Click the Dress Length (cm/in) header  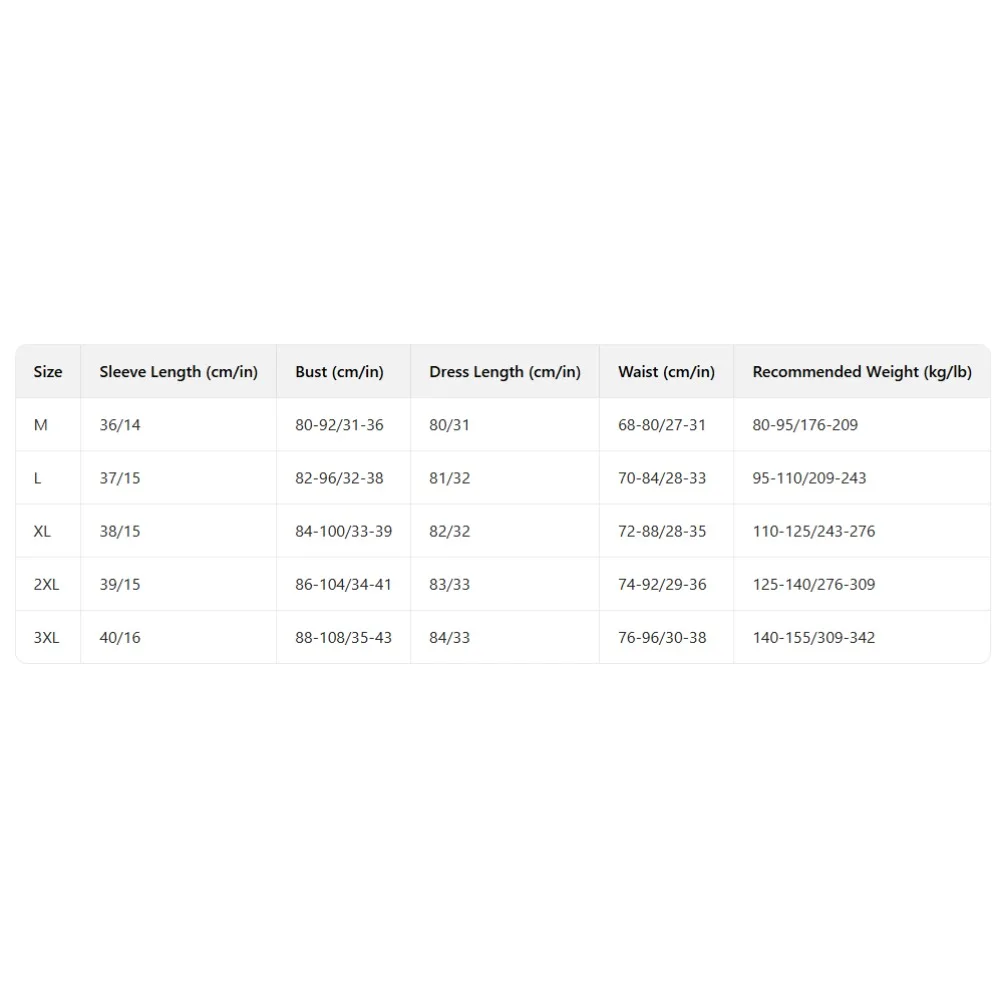(504, 372)
